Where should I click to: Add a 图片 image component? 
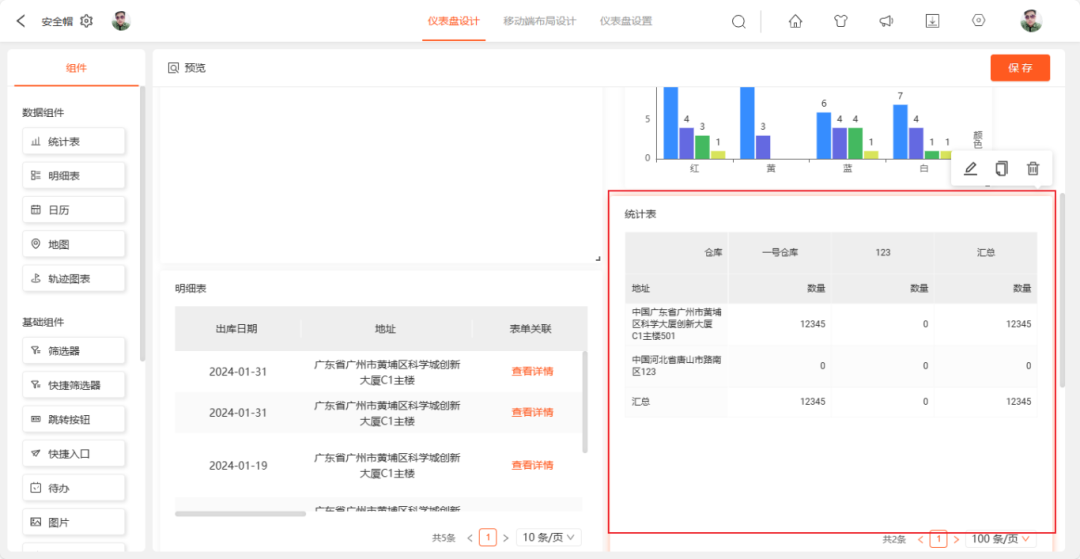74,523
